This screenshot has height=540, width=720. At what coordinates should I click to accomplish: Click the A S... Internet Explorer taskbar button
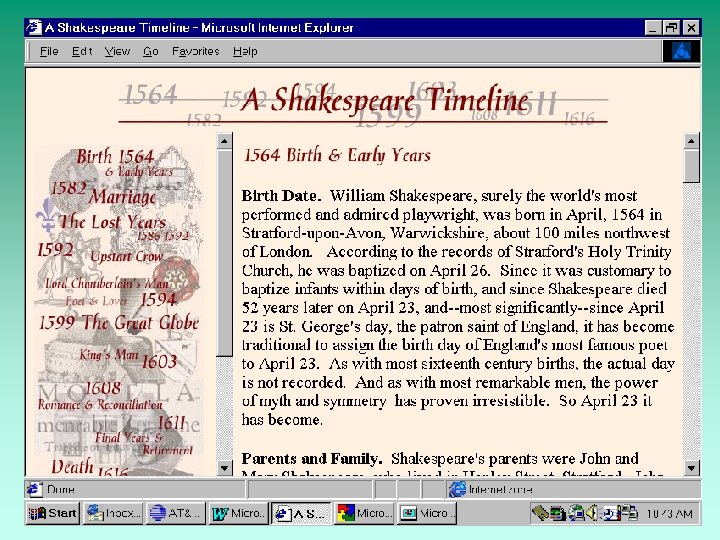point(301,513)
